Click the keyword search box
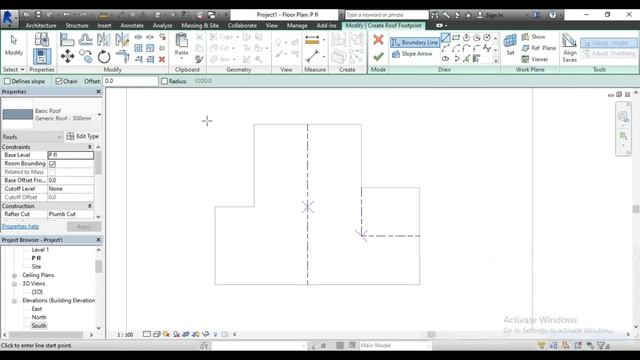640x360 pixels. tap(387, 15)
